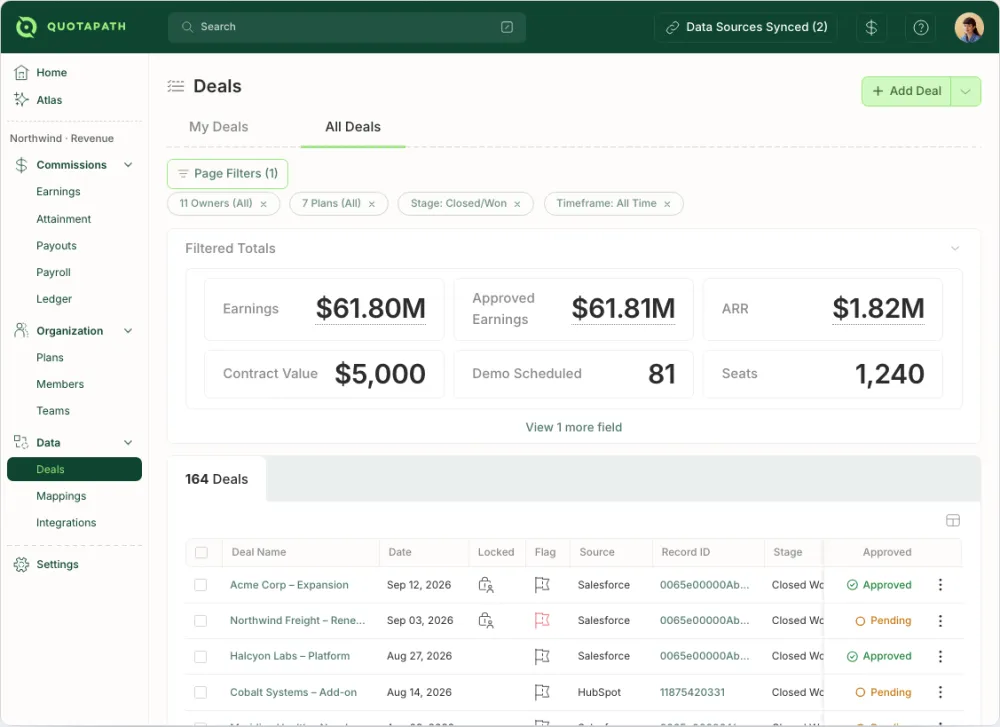Open the user profile avatar
The image size is (1000, 727).
[969, 27]
